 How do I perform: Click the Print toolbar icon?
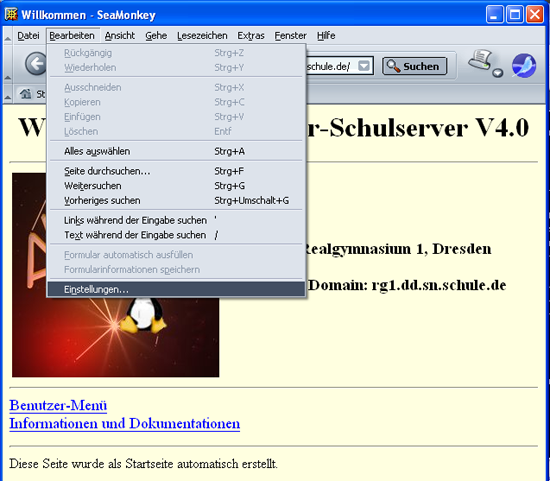pos(480,60)
